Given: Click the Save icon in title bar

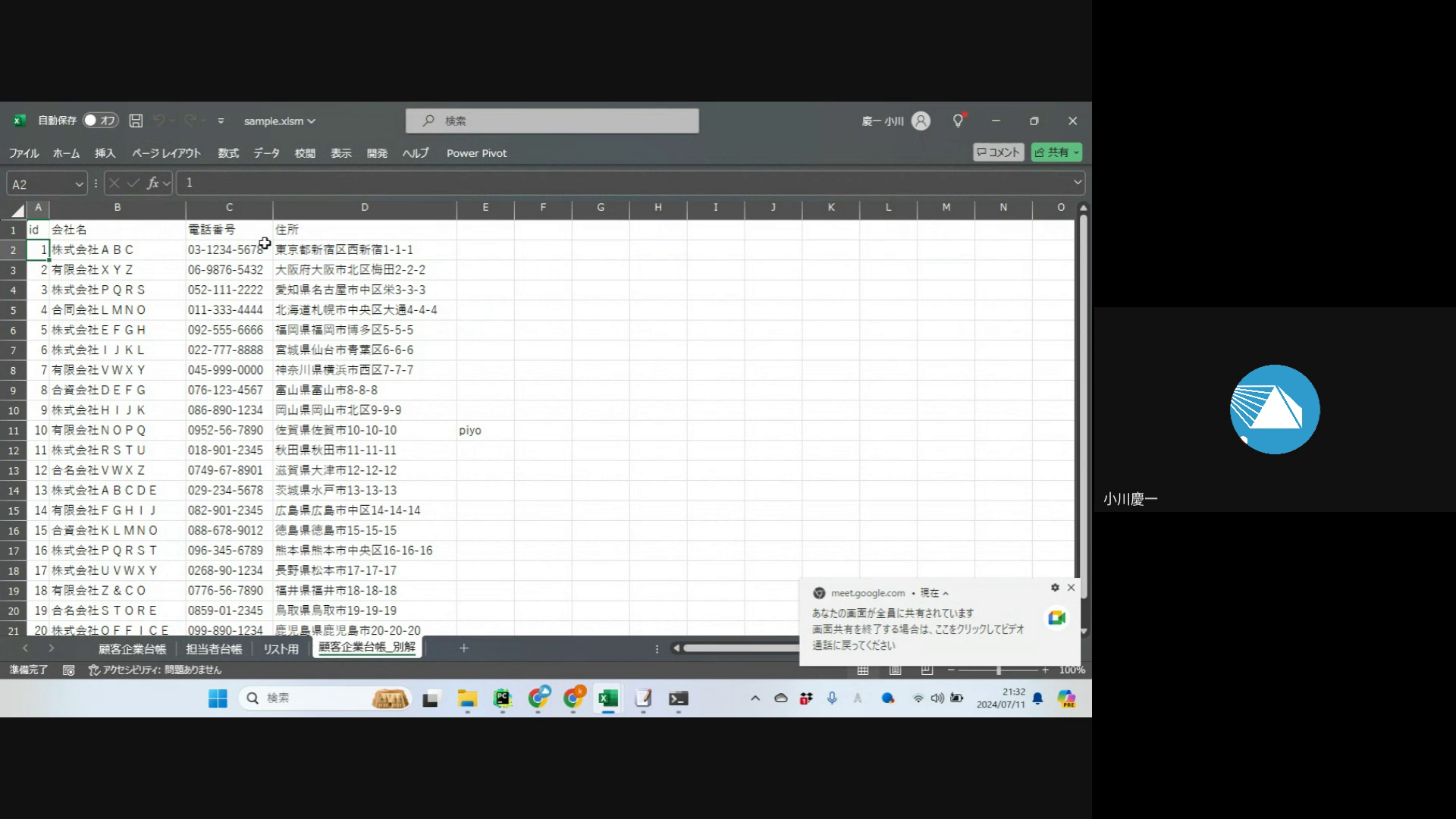Looking at the screenshot, I should coord(136,121).
